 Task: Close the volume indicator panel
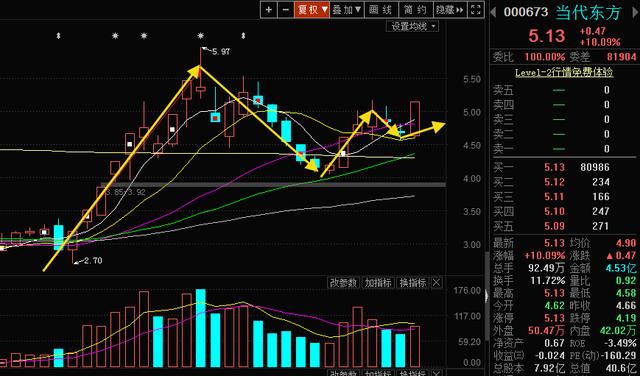(436, 283)
